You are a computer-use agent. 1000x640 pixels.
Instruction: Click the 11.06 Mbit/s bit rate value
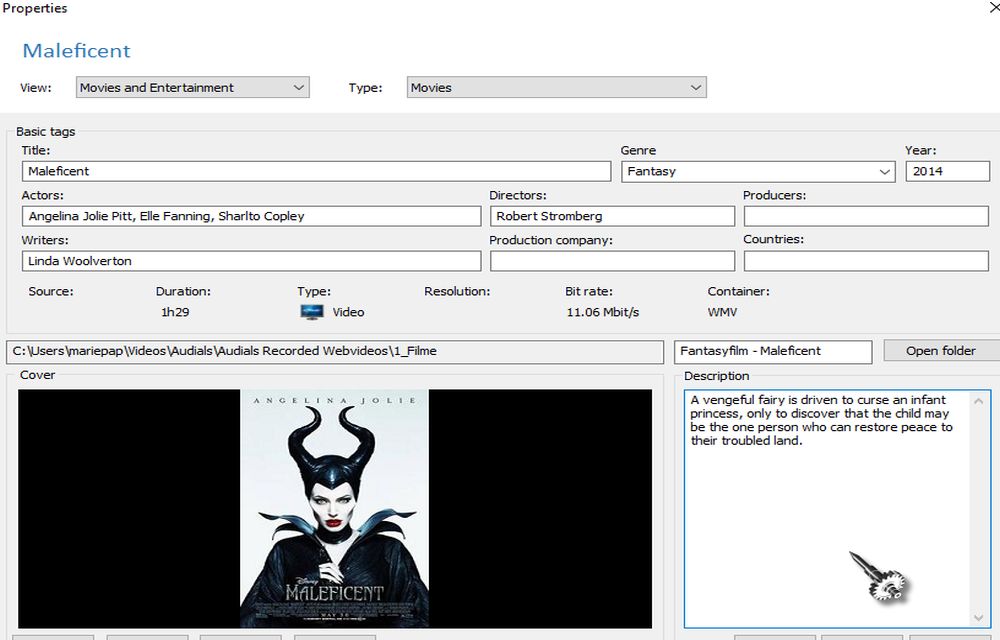[603, 312]
